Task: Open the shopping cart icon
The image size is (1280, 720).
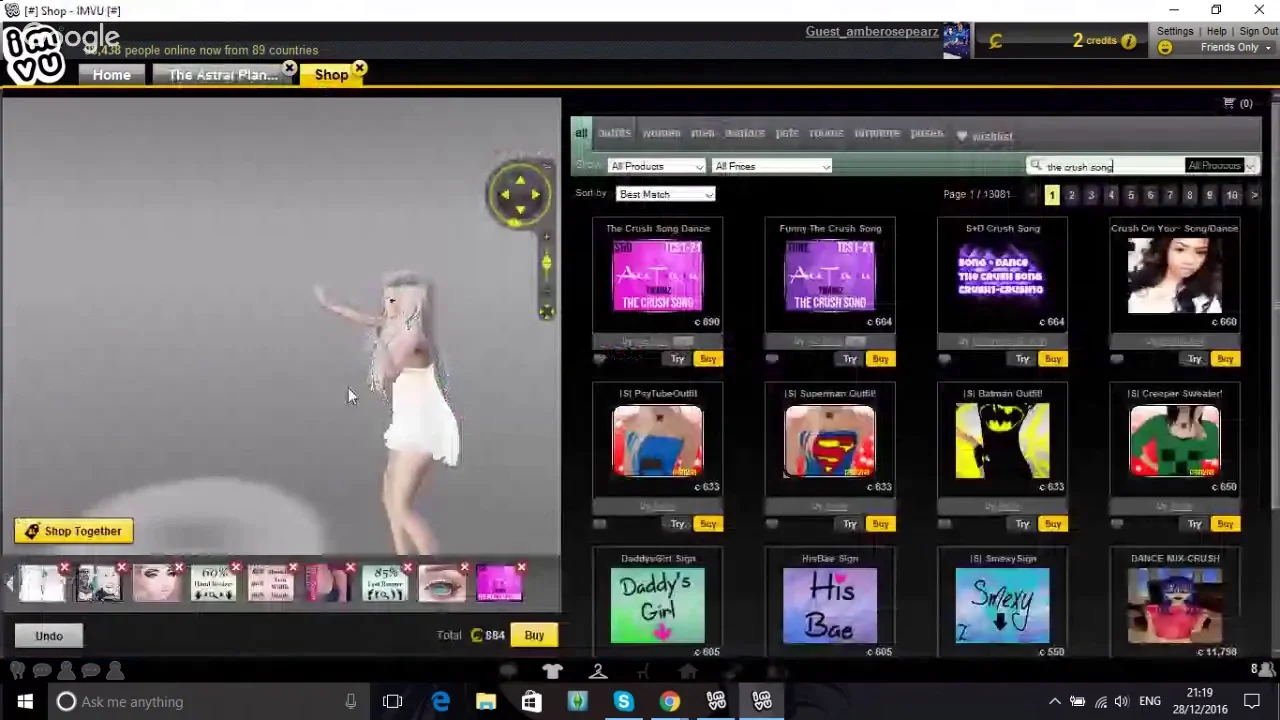Action: [x=1229, y=103]
